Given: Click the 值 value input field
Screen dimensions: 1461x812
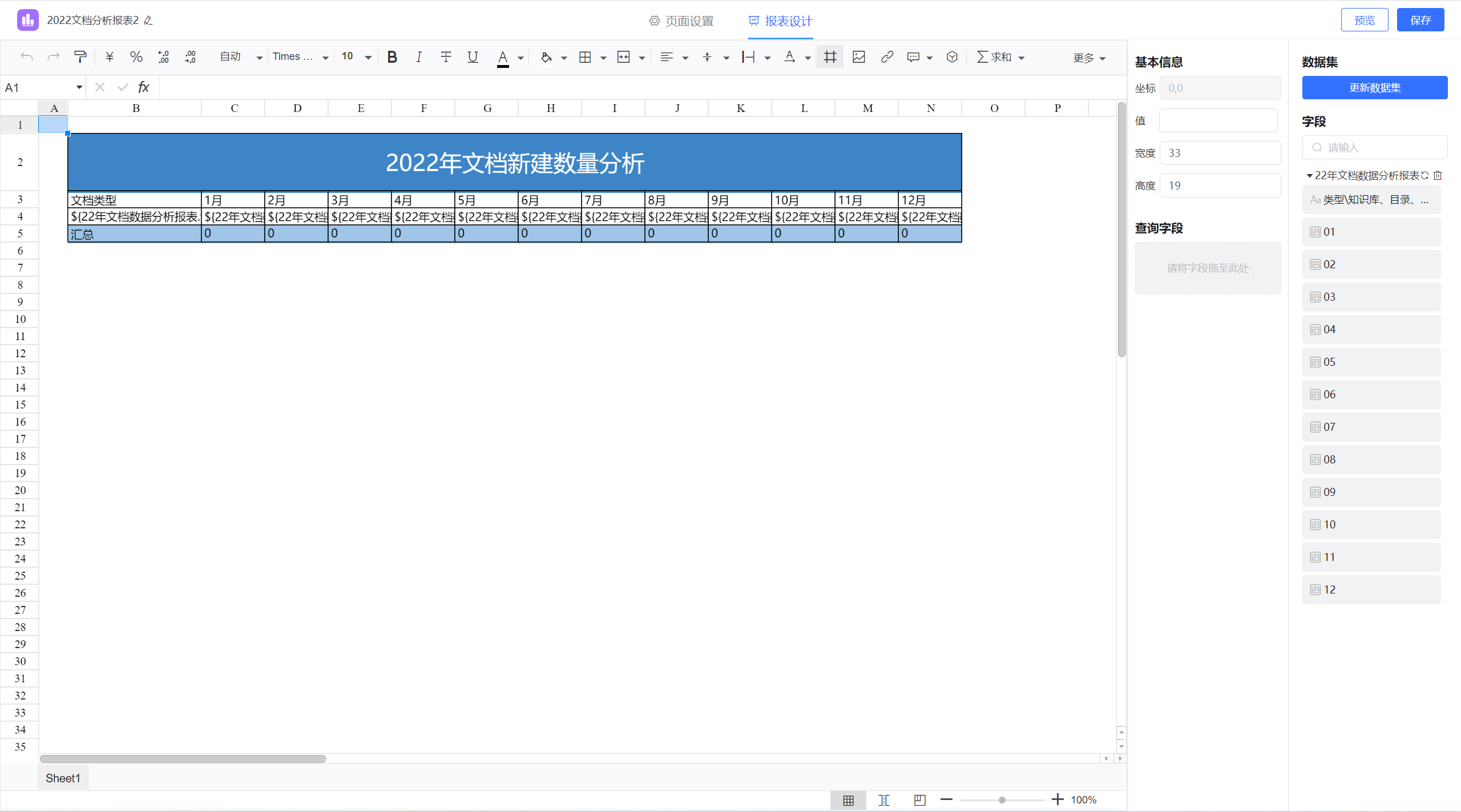Looking at the screenshot, I should point(1219,120).
